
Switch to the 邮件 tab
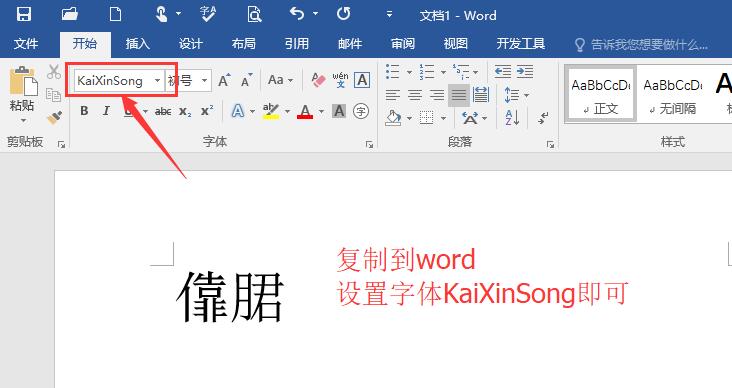tap(350, 44)
